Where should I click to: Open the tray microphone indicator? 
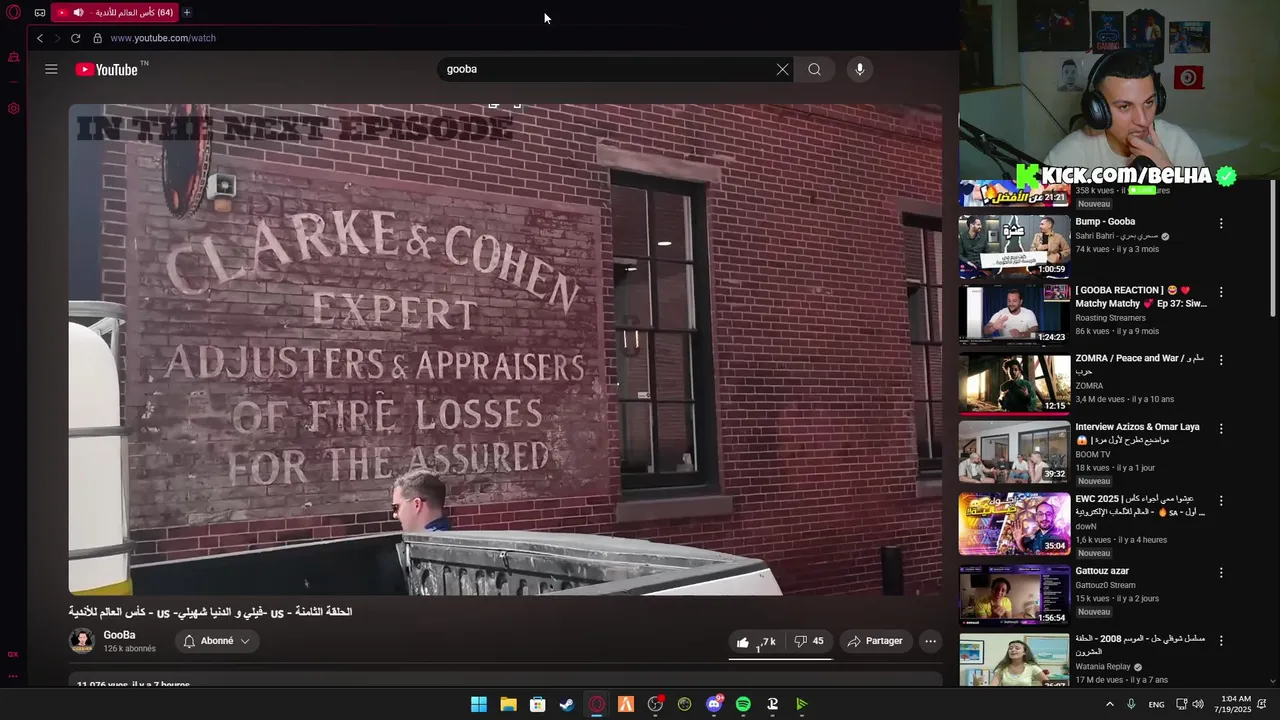coord(1131,704)
